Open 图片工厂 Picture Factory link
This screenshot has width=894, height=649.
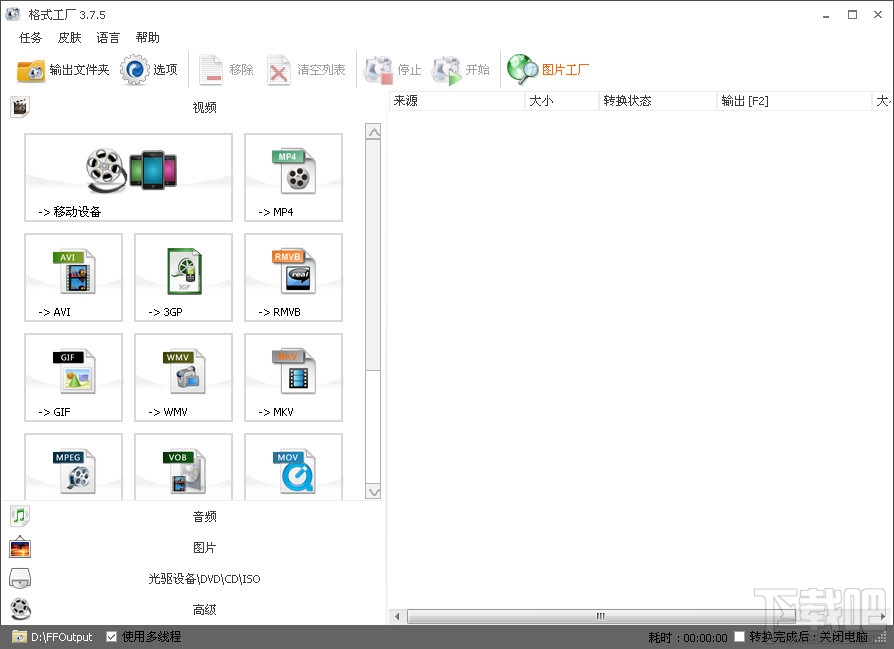click(548, 70)
